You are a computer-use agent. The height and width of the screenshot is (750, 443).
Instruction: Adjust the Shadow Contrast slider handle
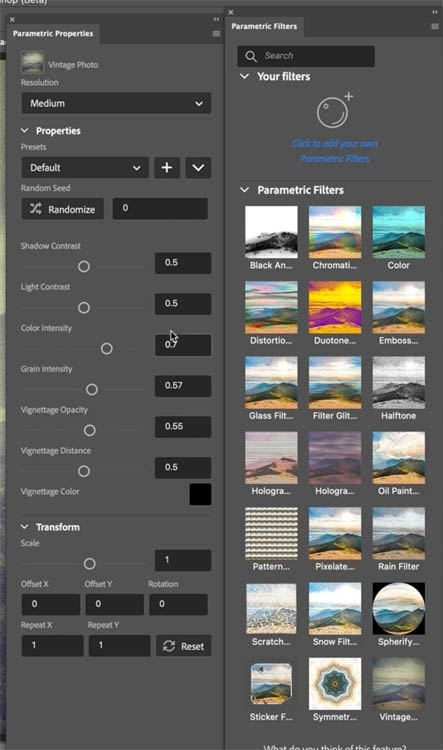point(84,267)
